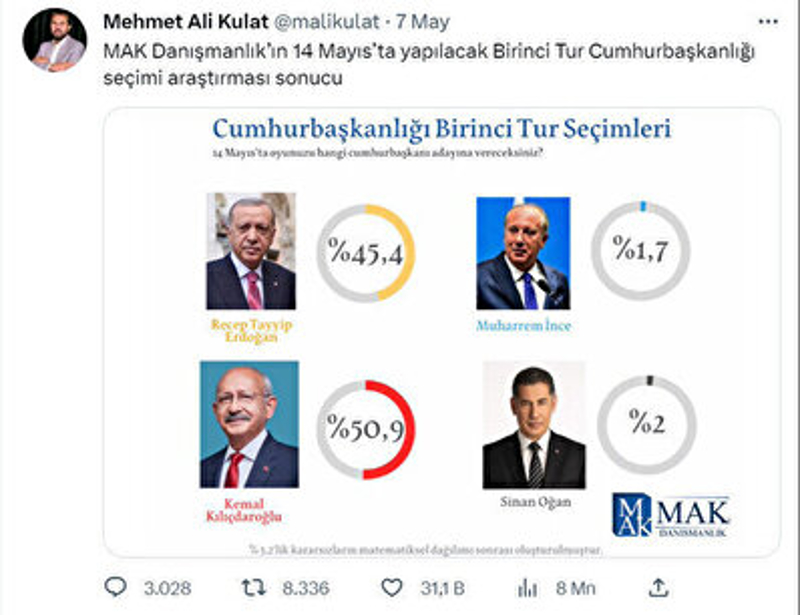The image size is (800, 615).
Task: Click Kılıçdaroğlu's photo in the poll image
Action: (x=249, y=425)
